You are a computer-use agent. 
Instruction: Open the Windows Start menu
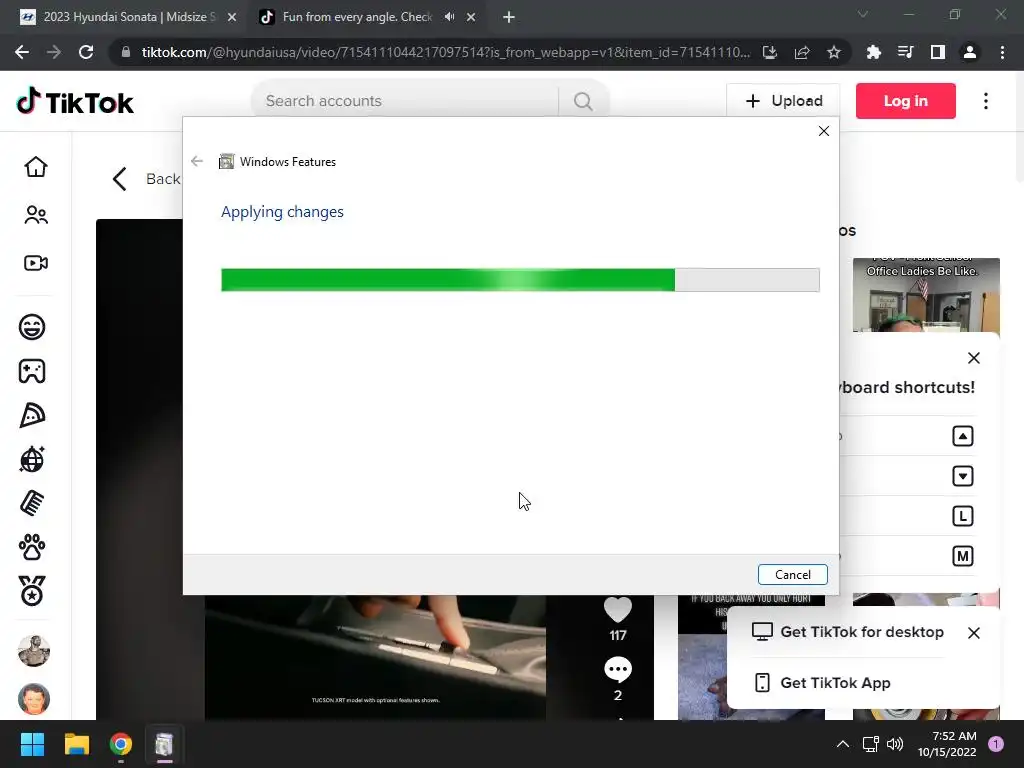[32, 744]
